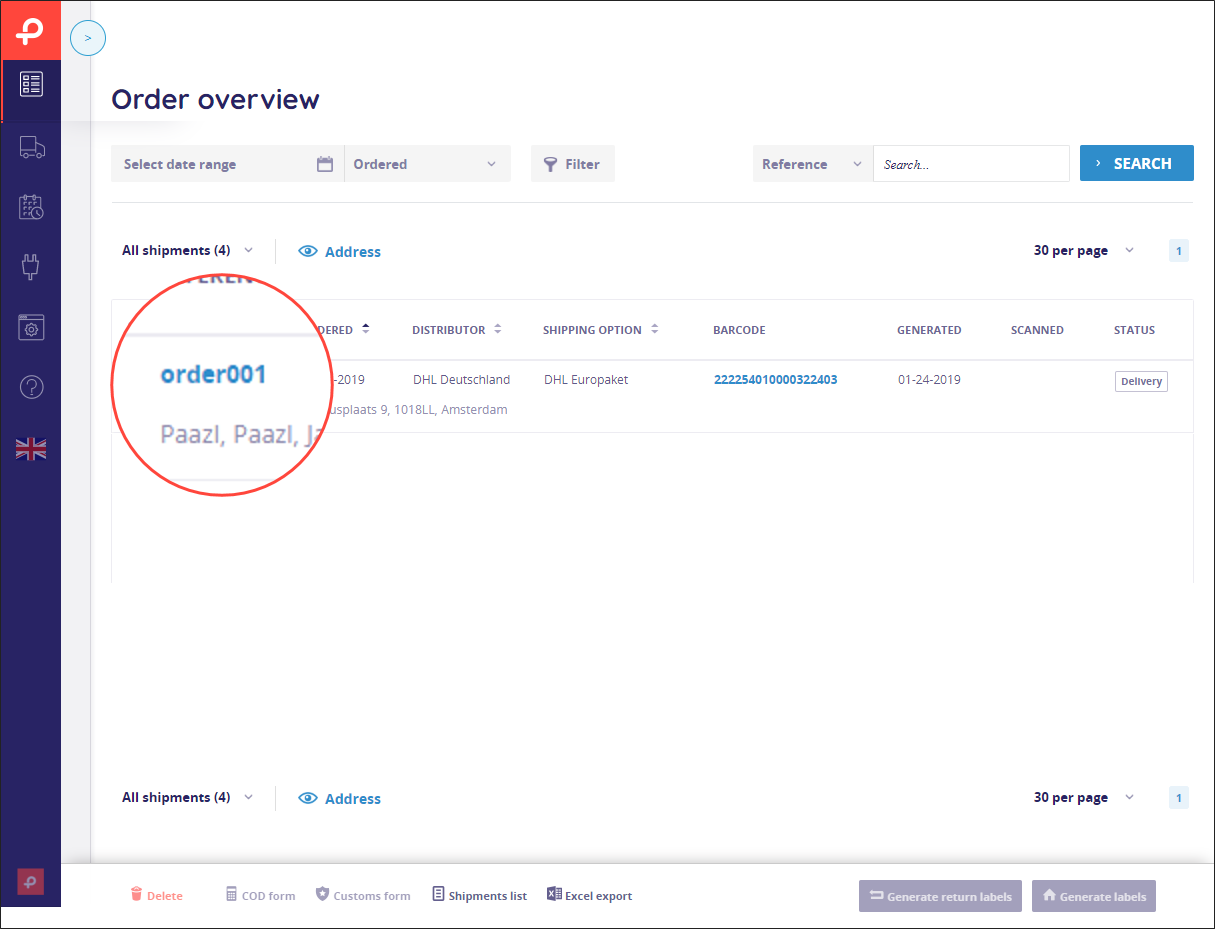Open the window-gear settings icon in sidebar
This screenshot has width=1215, height=929.
pos(31,327)
